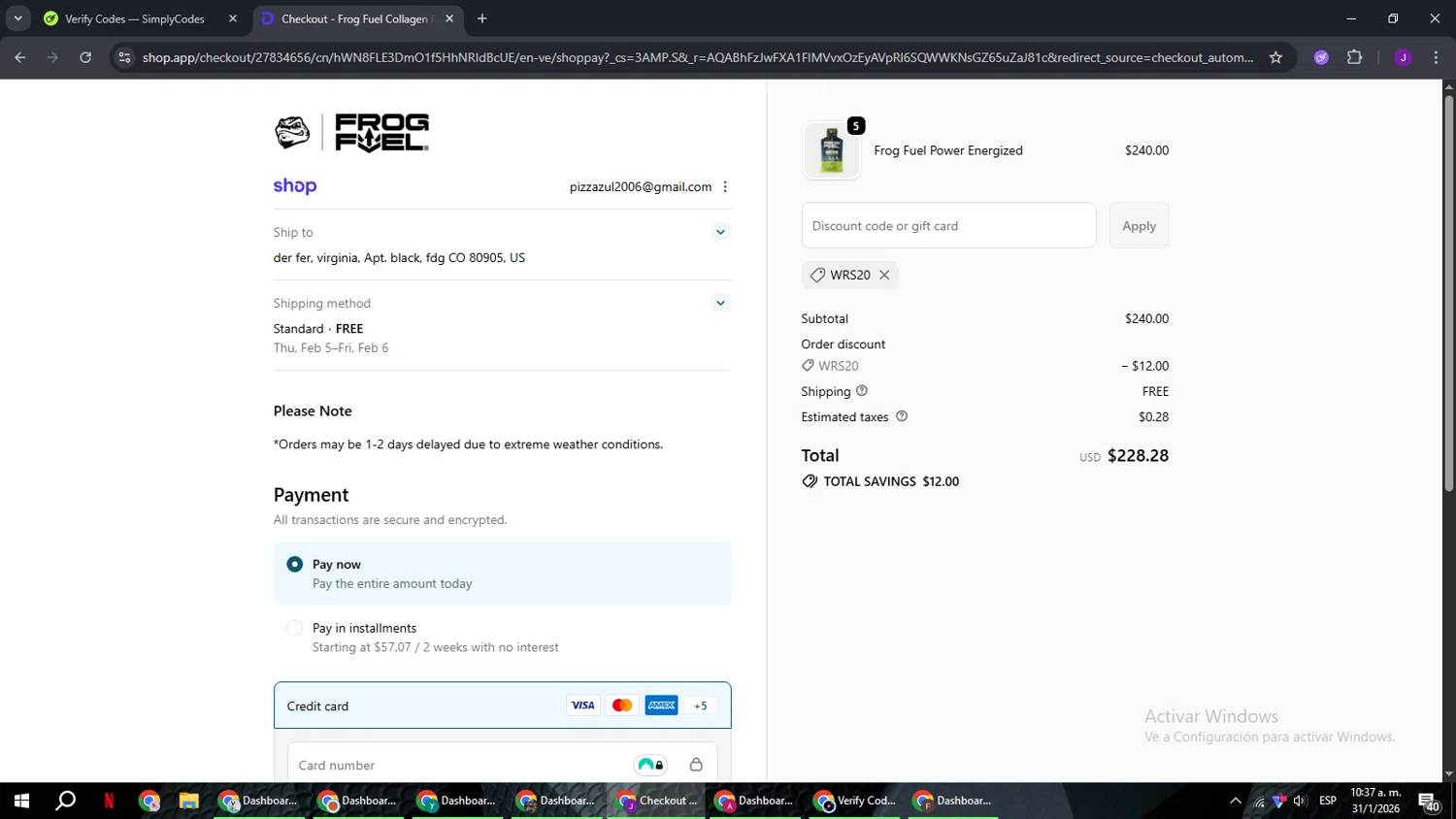This screenshot has width=1456, height=819.
Task: Click the Frog Fuel logo
Action: (x=351, y=133)
